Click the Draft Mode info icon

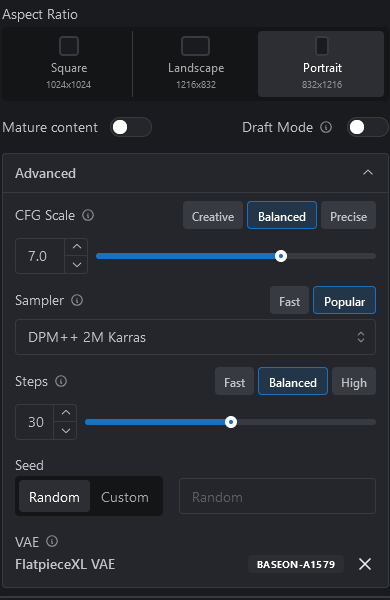(326, 127)
